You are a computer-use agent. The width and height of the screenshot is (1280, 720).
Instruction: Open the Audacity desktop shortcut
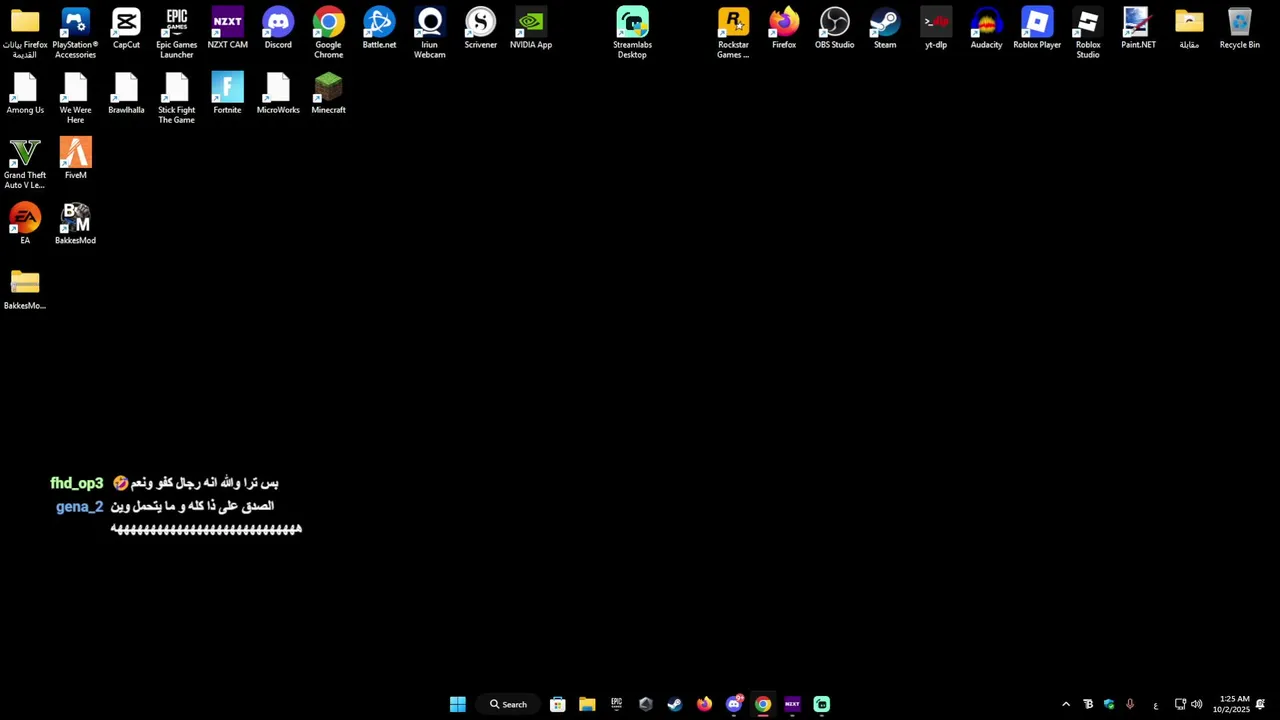pyautogui.click(x=986, y=29)
